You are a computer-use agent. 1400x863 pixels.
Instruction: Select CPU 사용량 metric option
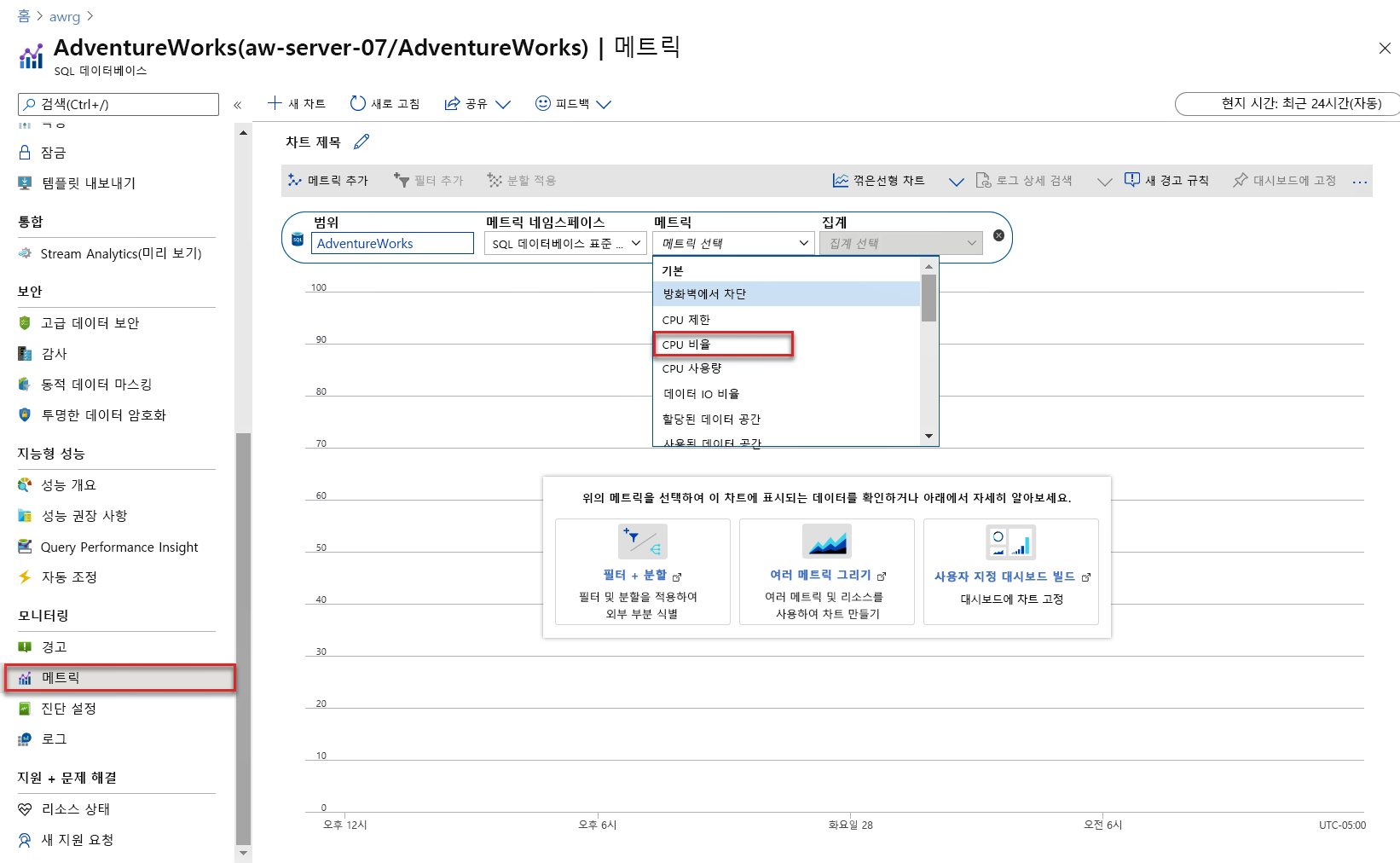tap(787, 368)
